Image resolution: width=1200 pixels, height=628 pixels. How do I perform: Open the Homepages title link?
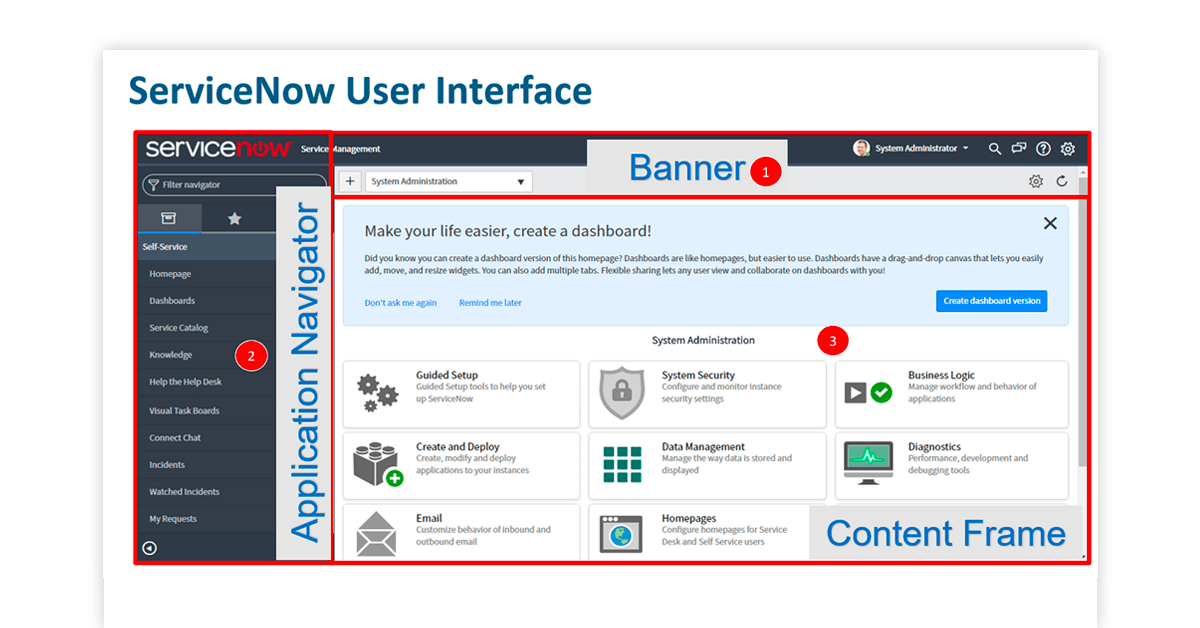[689, 519]
